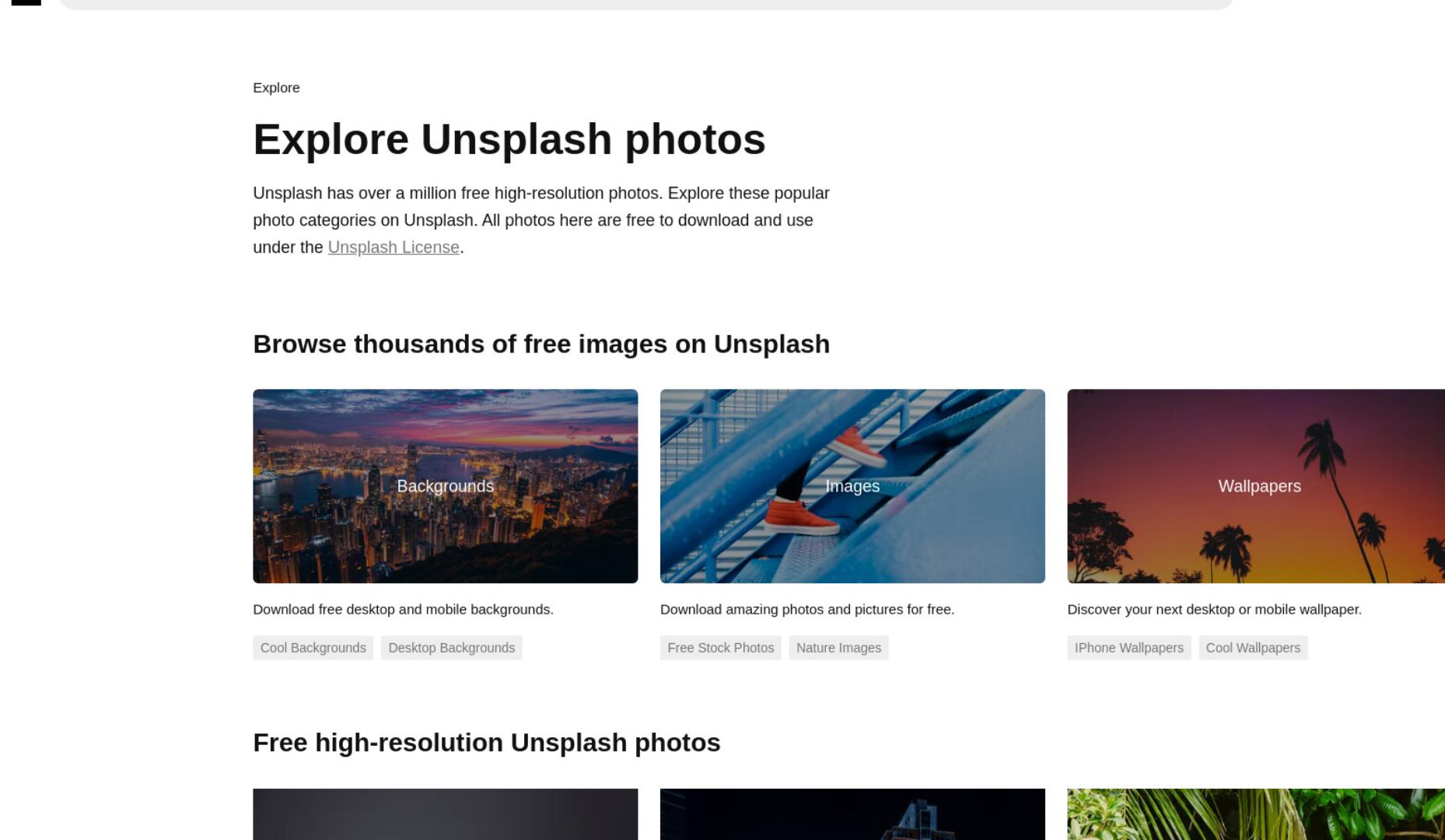Open the Wallpapers category thumbnail
This screenshot has height=840, width=1445.
[1256, 486]
